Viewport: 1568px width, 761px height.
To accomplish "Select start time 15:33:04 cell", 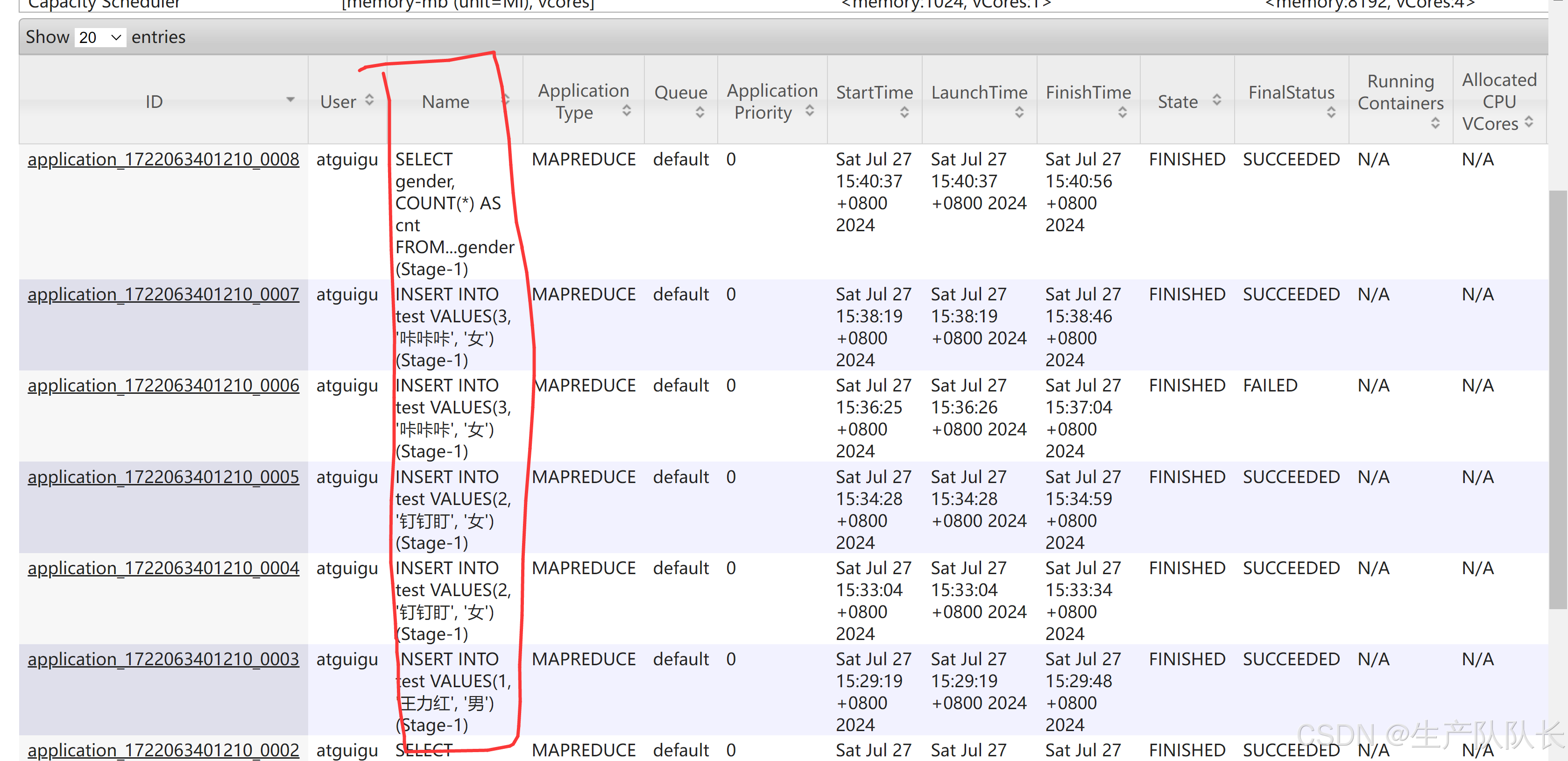I will coord(874,601).
